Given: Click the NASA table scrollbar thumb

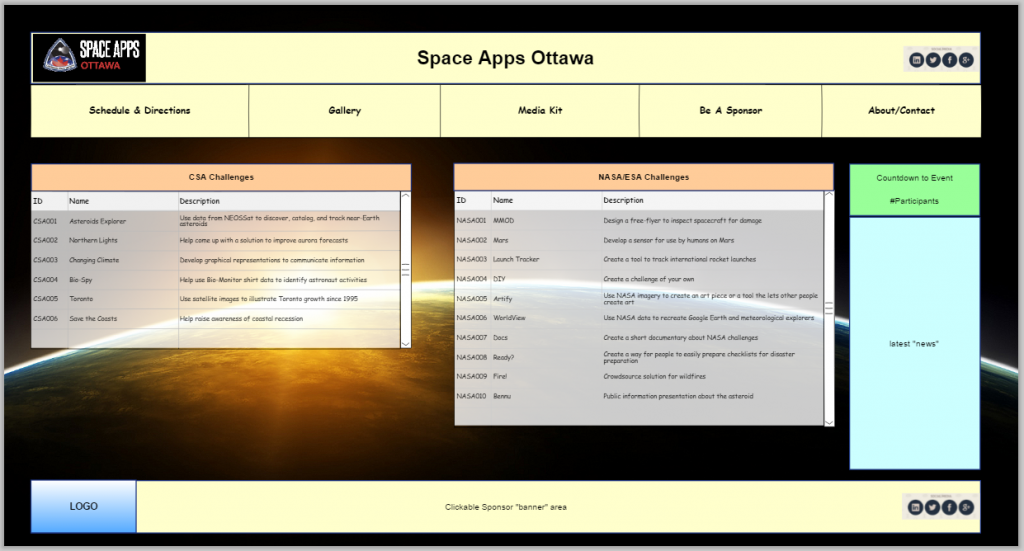Looking at the screenshot, I should coord(829,308).
